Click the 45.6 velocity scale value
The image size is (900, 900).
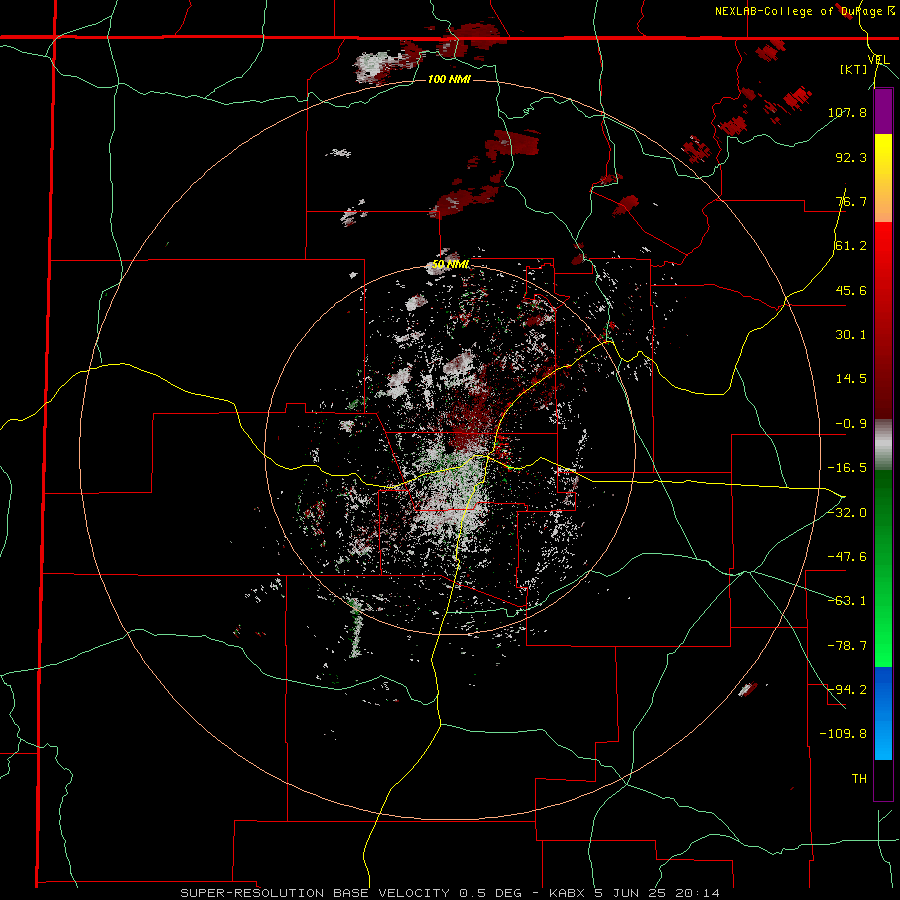click(x=851, y=290)
